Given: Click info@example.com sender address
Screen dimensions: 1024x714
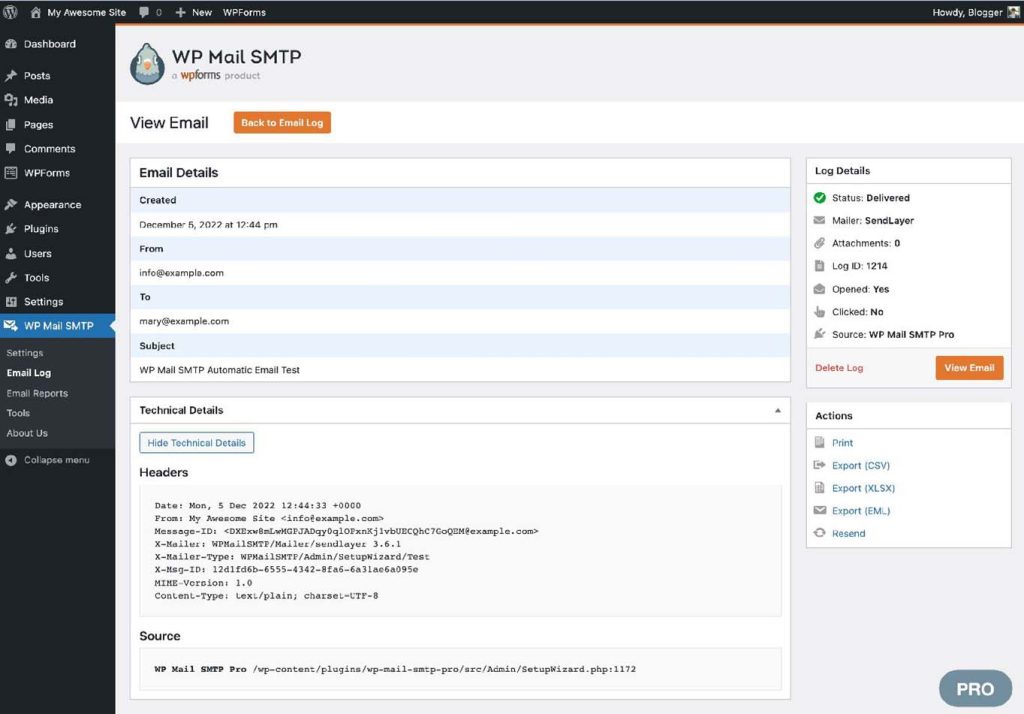Looking at the screenshot, I should 182,272.
